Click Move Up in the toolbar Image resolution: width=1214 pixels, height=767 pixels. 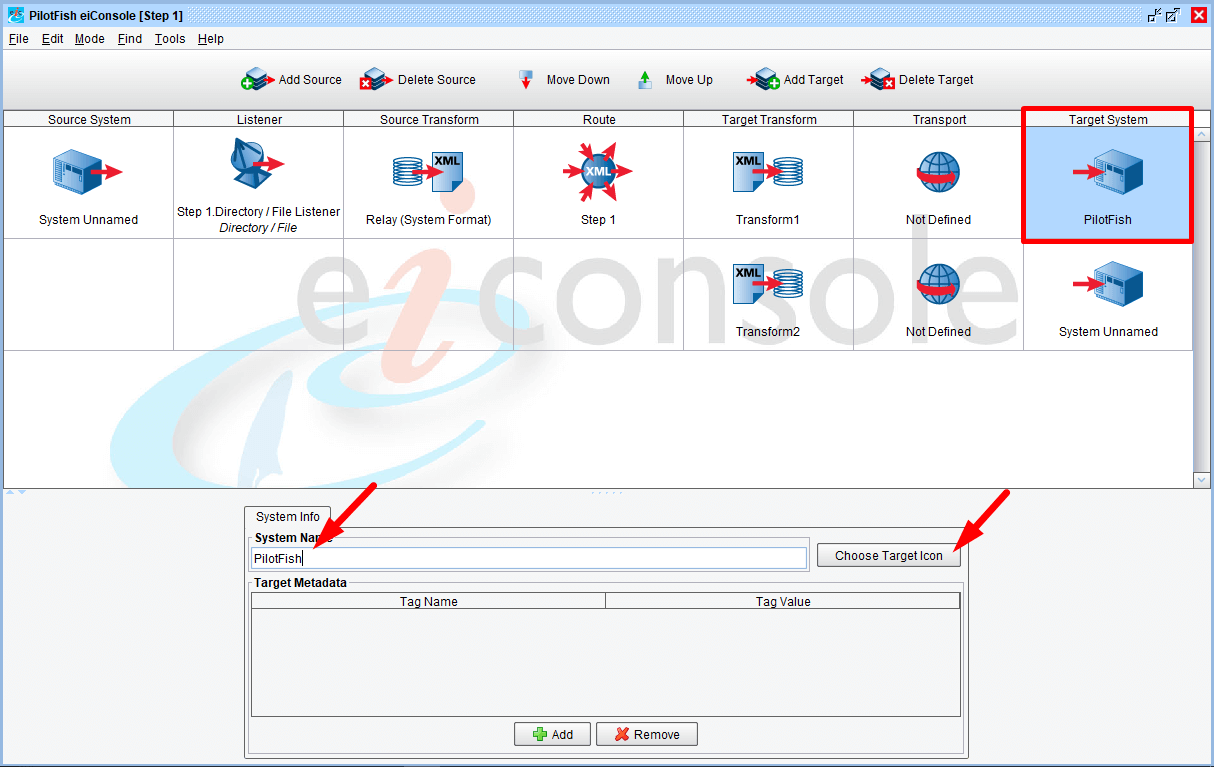coord(675,80)
